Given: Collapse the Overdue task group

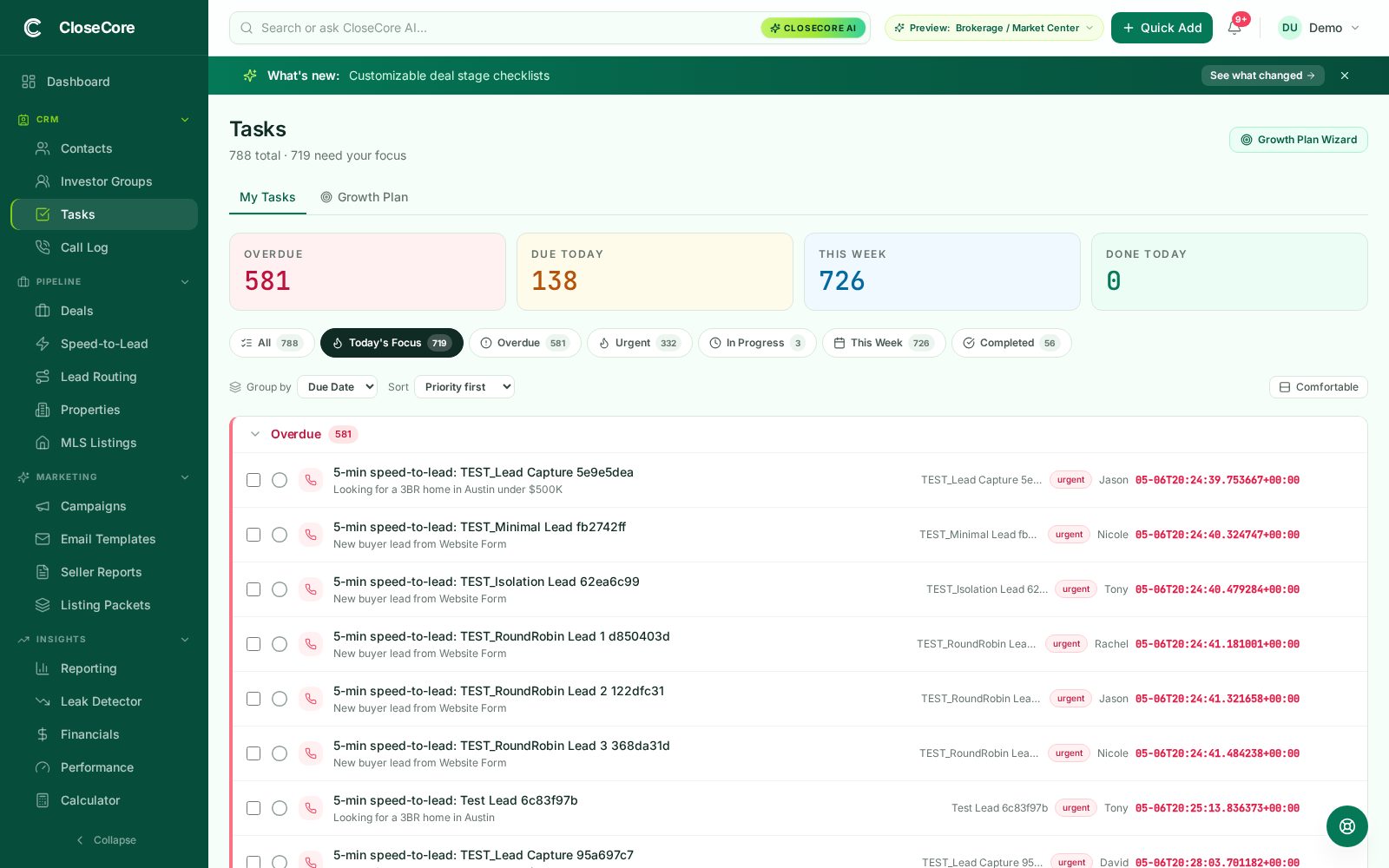Looking at the screenshot, I should click(x=255, y=434).
